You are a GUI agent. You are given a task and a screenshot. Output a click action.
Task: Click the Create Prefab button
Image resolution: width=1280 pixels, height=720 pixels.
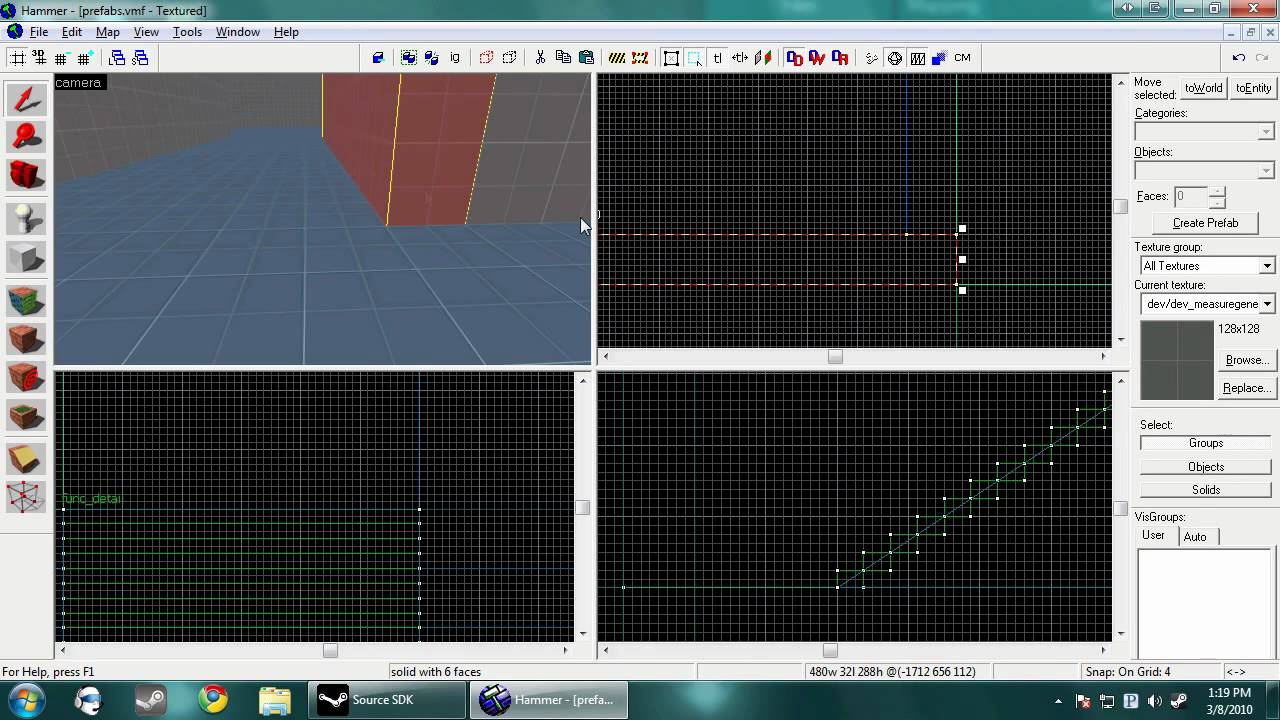coord(1205,223)
